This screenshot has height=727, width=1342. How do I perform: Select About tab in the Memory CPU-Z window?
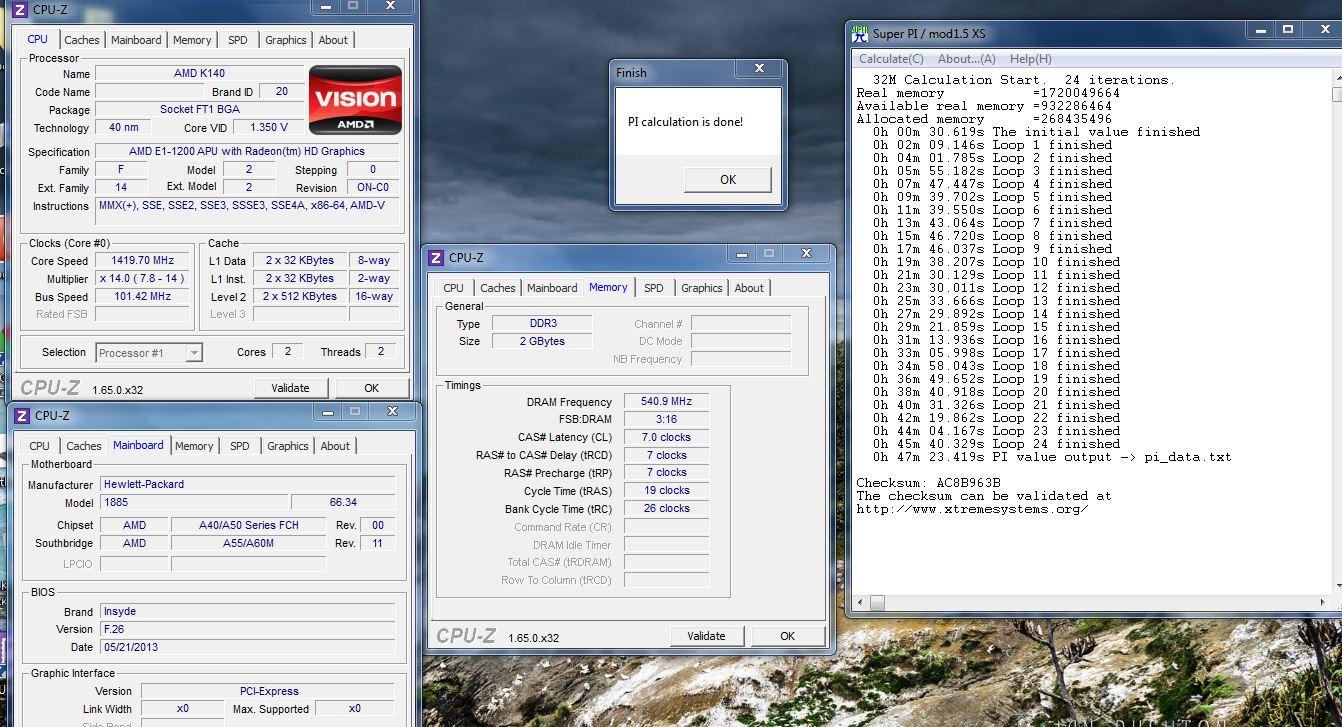750,288
